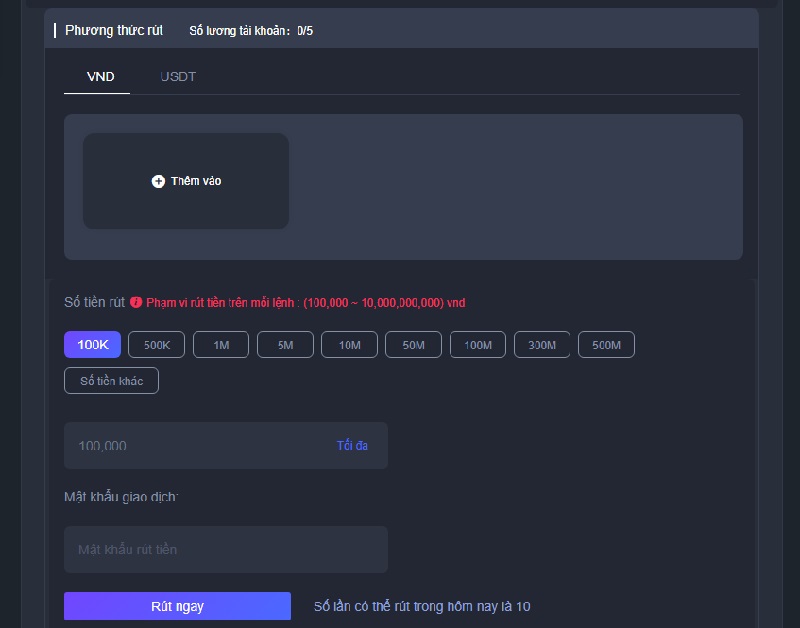Click the Tối đa max link

pos(352,446)
